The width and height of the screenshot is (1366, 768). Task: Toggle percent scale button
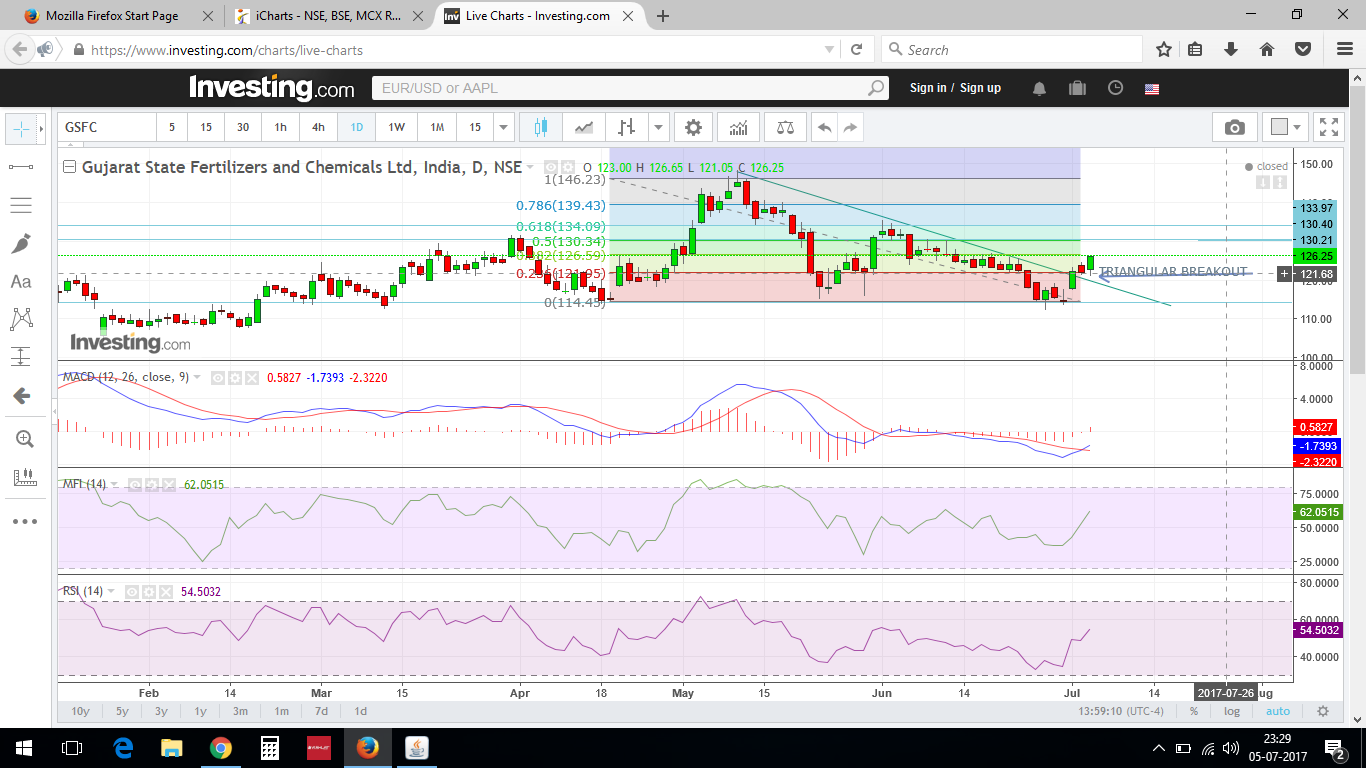1193,711
